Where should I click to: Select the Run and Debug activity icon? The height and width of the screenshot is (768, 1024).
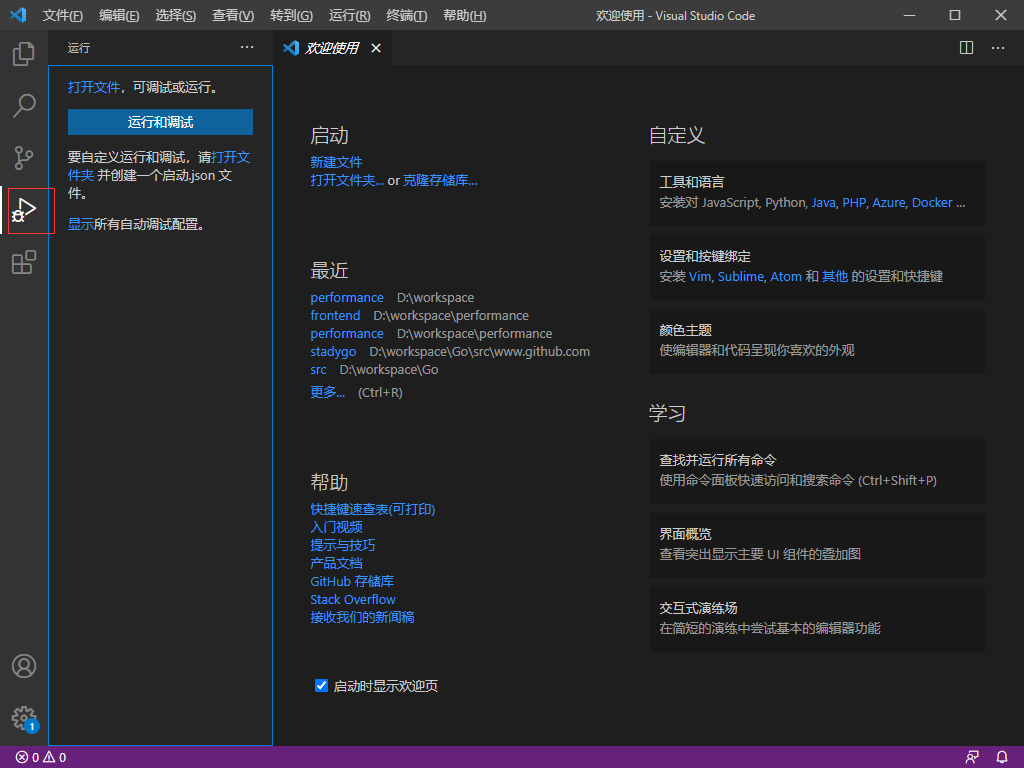pyautogui.click(x=24, y=210)
